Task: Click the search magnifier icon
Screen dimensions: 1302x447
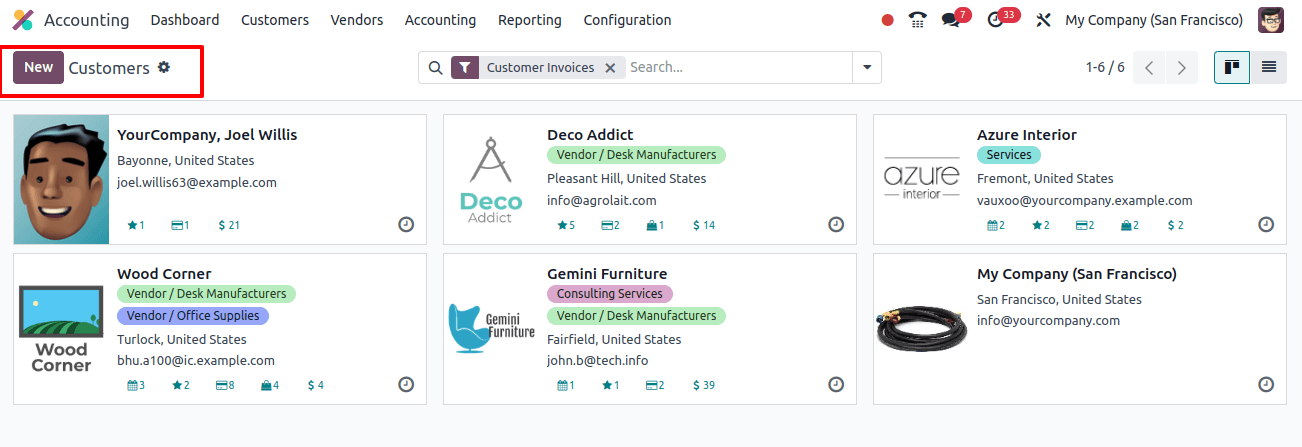Action: click(x=435, y=68)
